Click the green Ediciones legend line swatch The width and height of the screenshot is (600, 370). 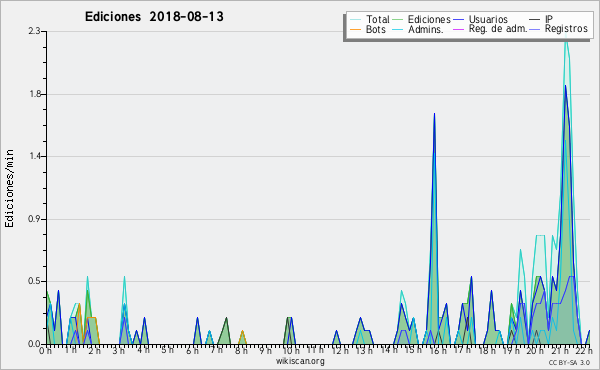[x=398, y=20]
